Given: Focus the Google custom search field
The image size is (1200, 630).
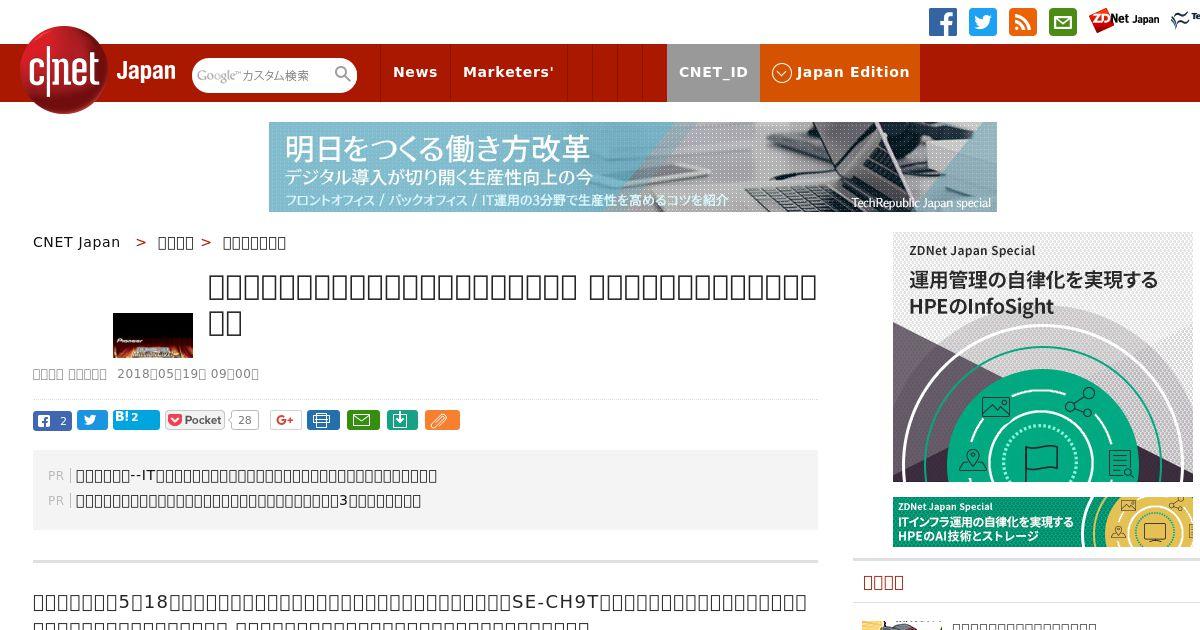Looking at the screenshot, I should 262,75.
